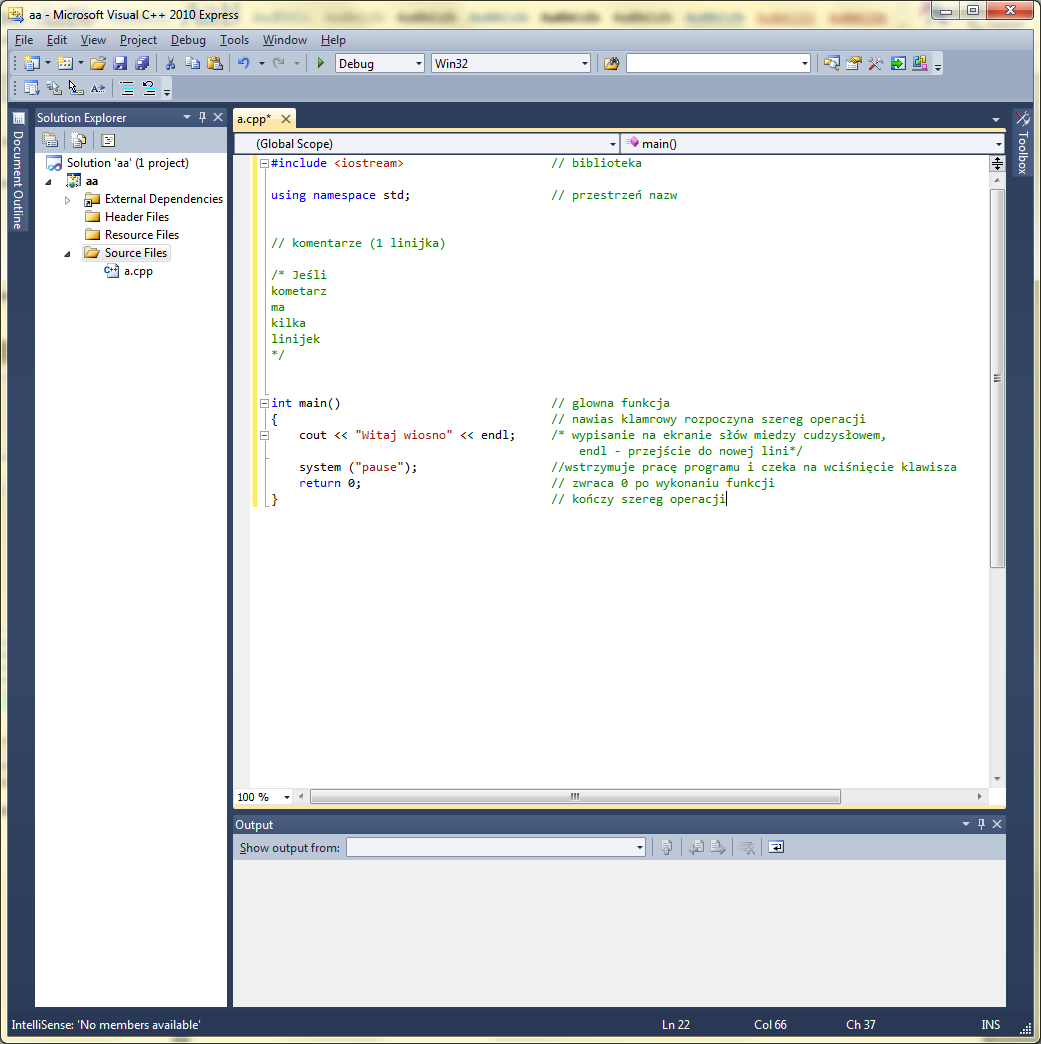Close the a.cpp* editor tab
This screenshot has width=1041, height=1044.
[286, 119]
